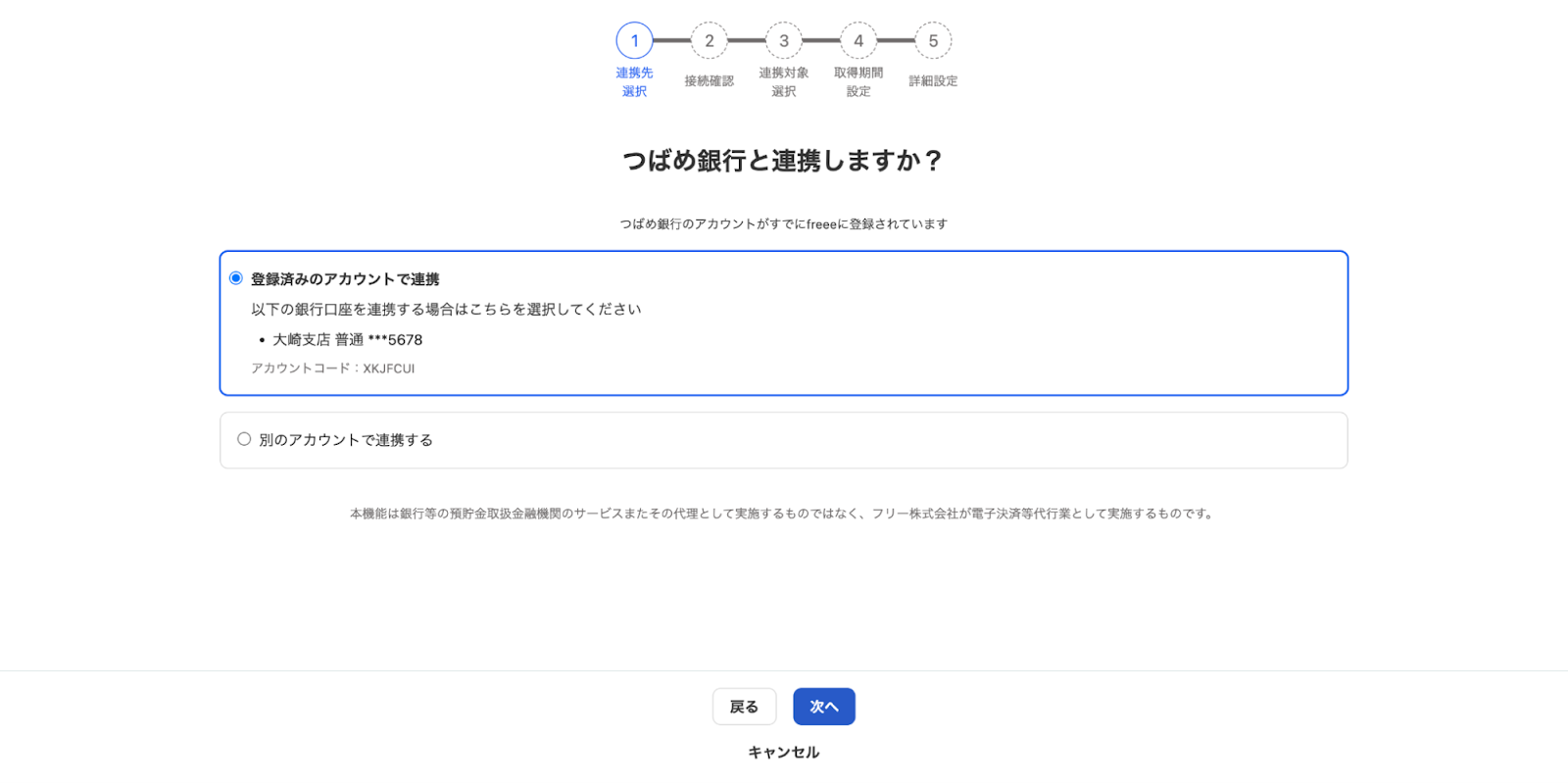
Task: Select 登録済みのアカウントで連携 radio button
Action: point(236,278)
